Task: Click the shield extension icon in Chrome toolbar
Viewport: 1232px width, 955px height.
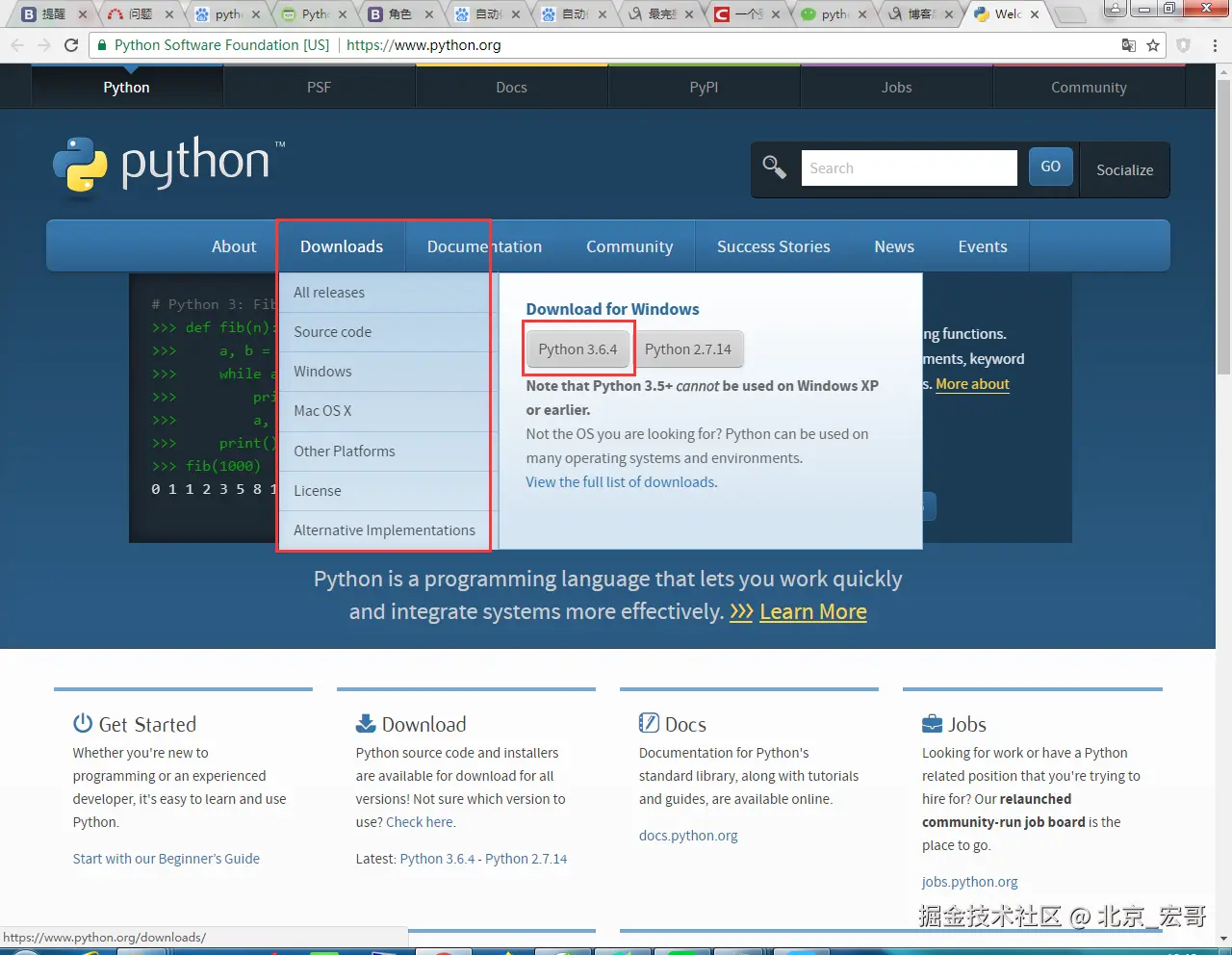Action: tap(1184, 45)
